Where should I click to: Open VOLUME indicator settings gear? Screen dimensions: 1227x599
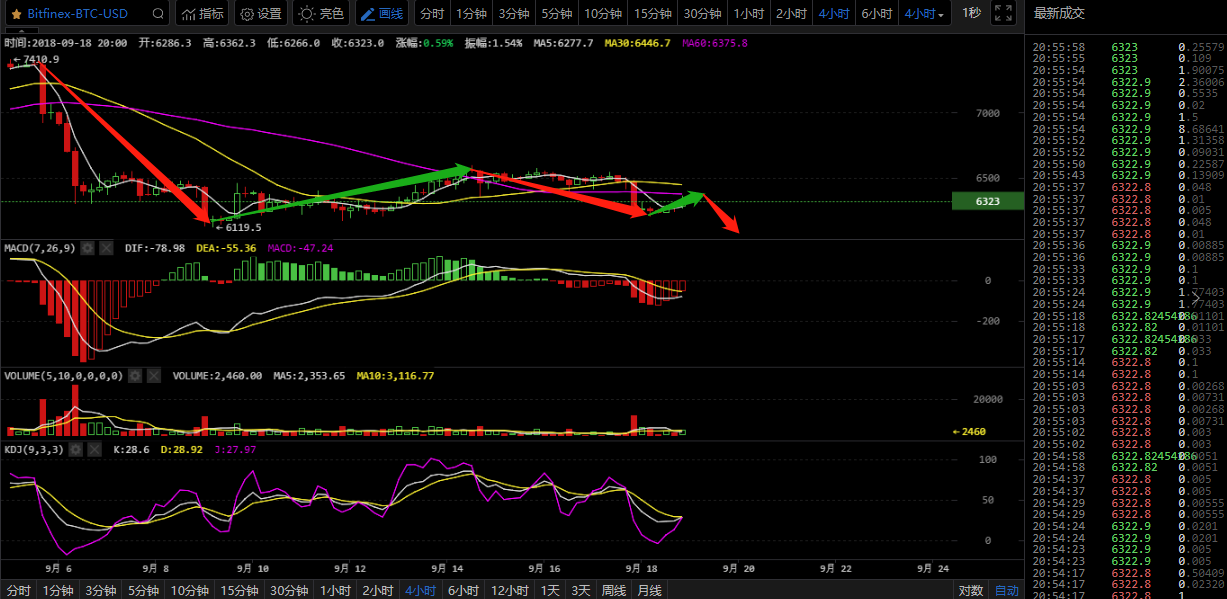(x=135, y=376)
